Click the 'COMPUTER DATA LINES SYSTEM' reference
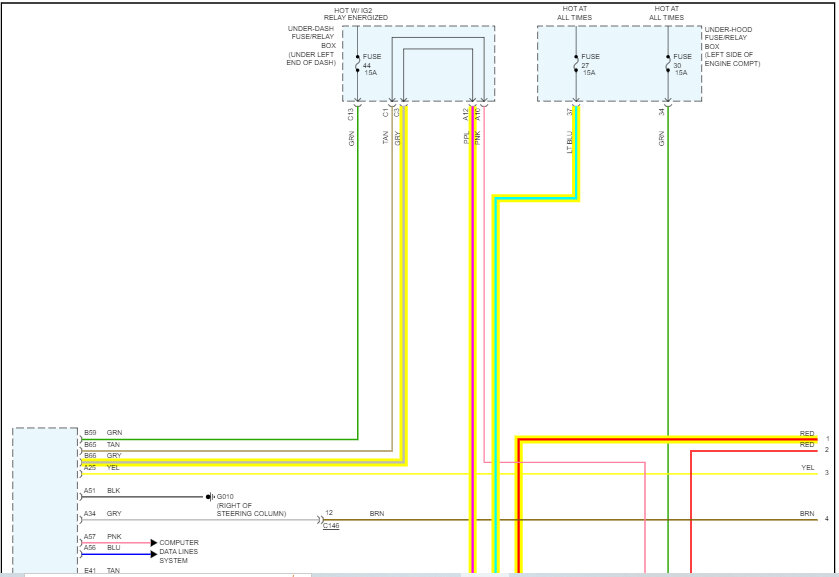The width and height of the screenshot is (839, 577). point(179,552)
